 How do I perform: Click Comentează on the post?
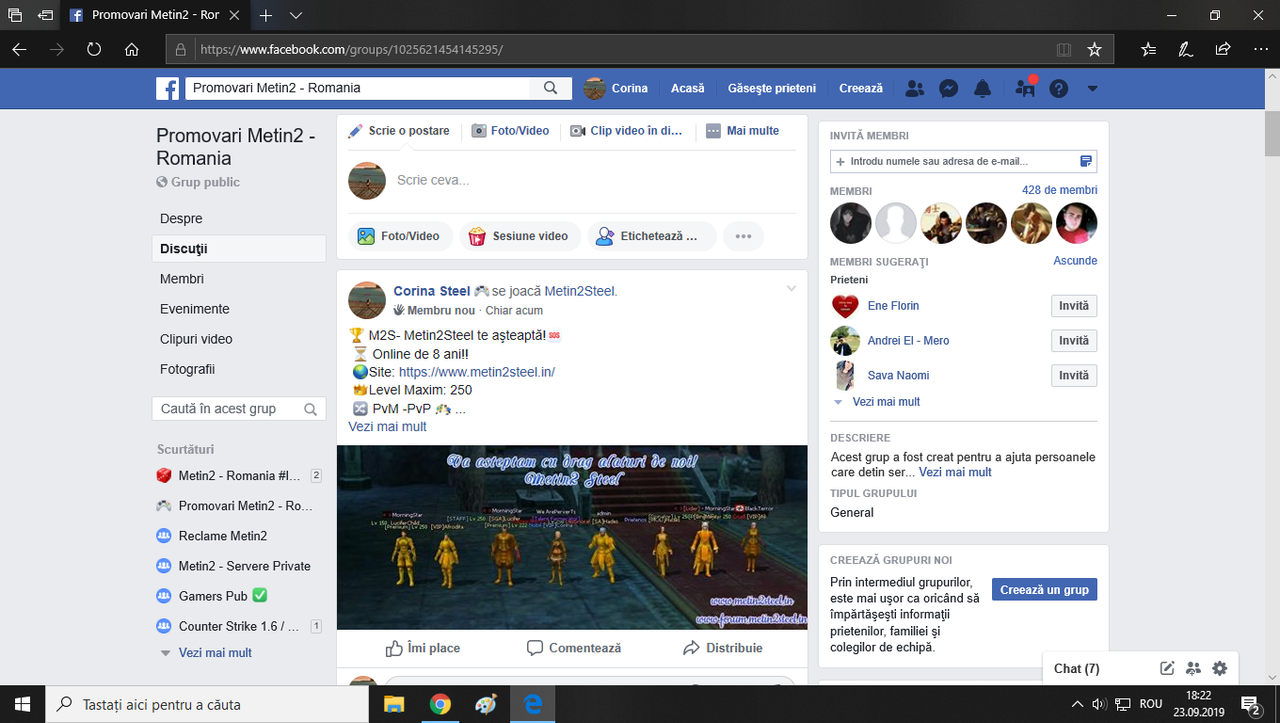point(574,648)
